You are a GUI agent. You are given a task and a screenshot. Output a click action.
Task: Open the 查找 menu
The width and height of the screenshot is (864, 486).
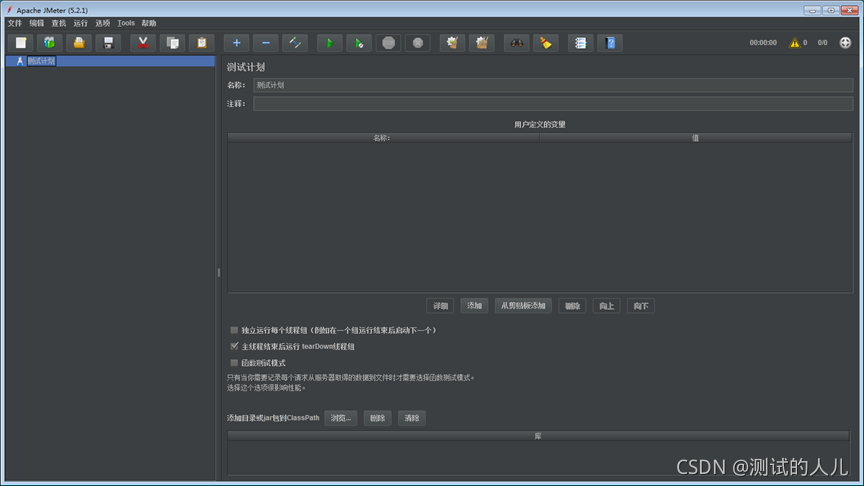click(59, 23)
